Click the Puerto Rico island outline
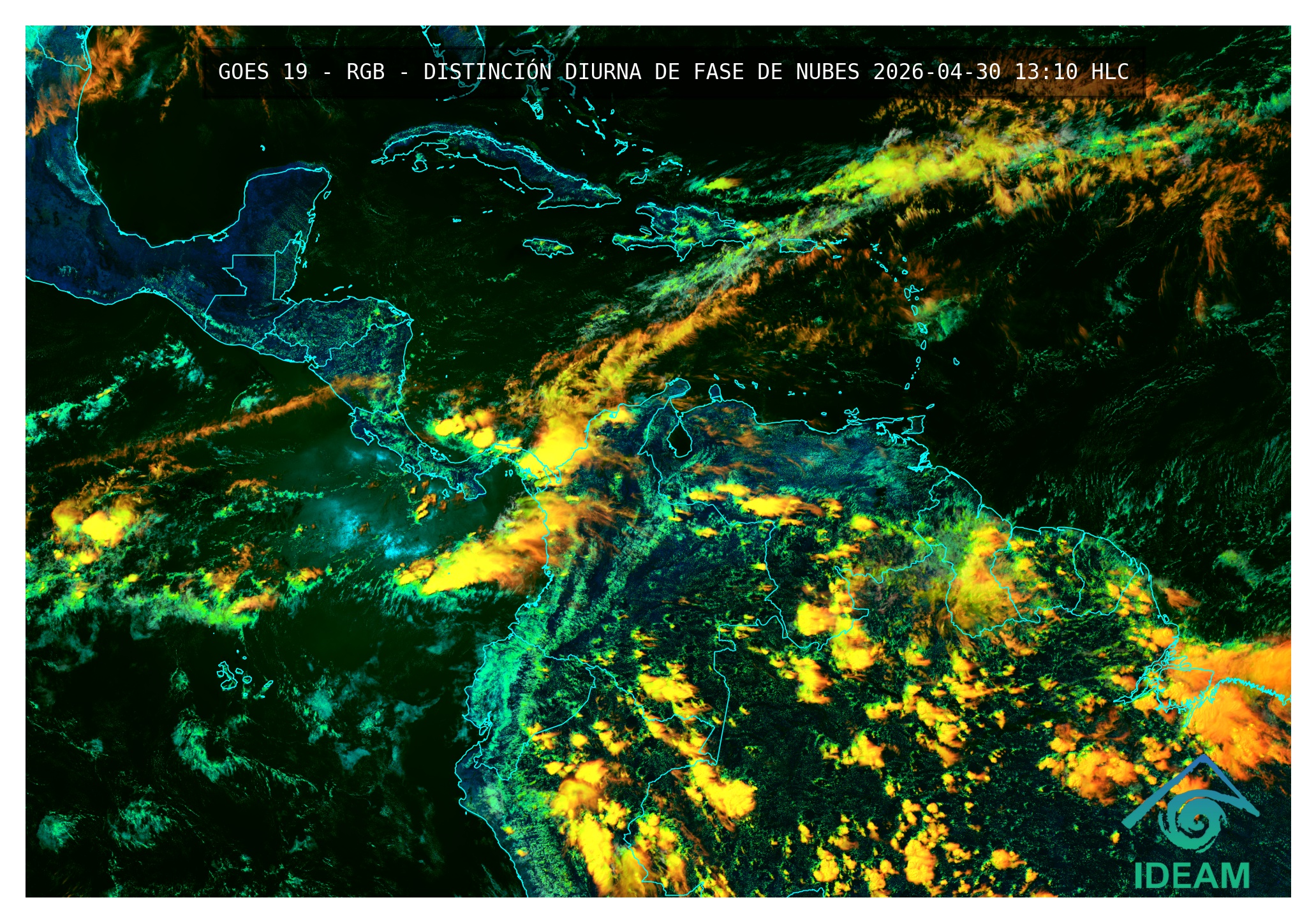This screenshot has height=923, width=1316. (798, 246)
